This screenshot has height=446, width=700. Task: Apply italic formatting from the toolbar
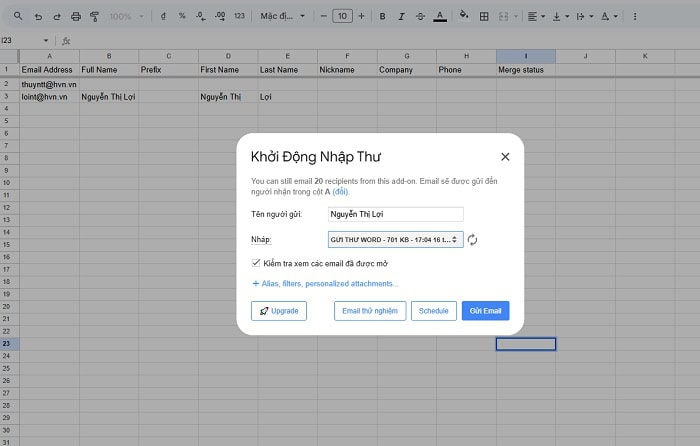pyautogui.click(x=402, y=17)
